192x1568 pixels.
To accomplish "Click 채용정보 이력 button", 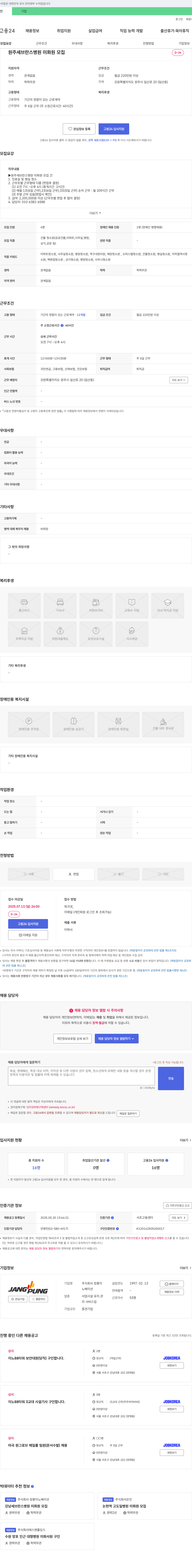I will click(172, 1292).
